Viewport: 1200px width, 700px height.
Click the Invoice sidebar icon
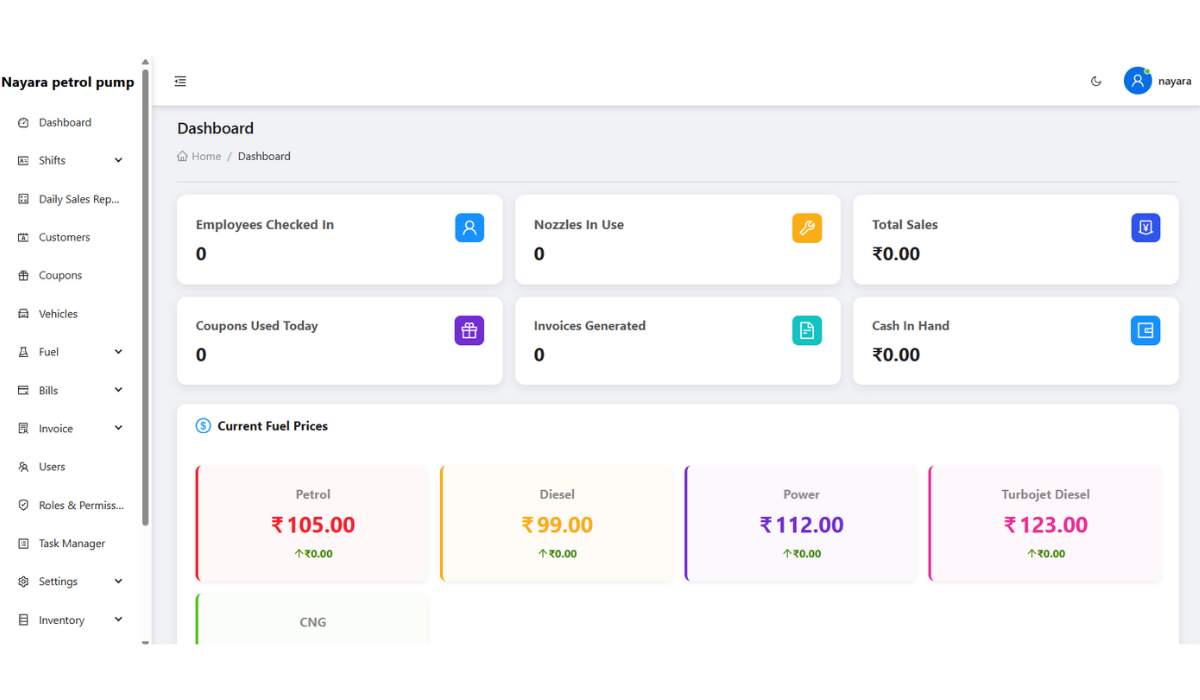tap(24, 429)
